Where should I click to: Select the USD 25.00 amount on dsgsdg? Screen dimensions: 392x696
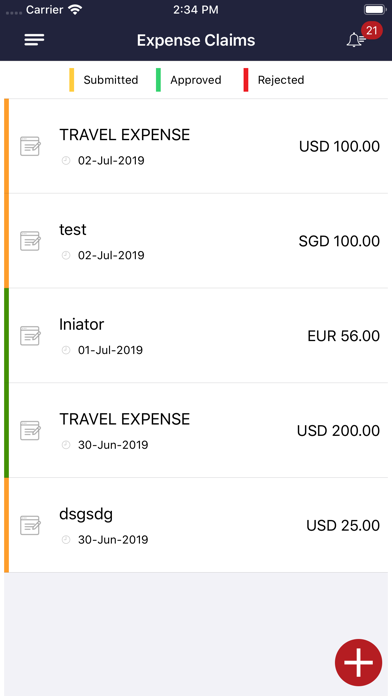pos(343,526)
